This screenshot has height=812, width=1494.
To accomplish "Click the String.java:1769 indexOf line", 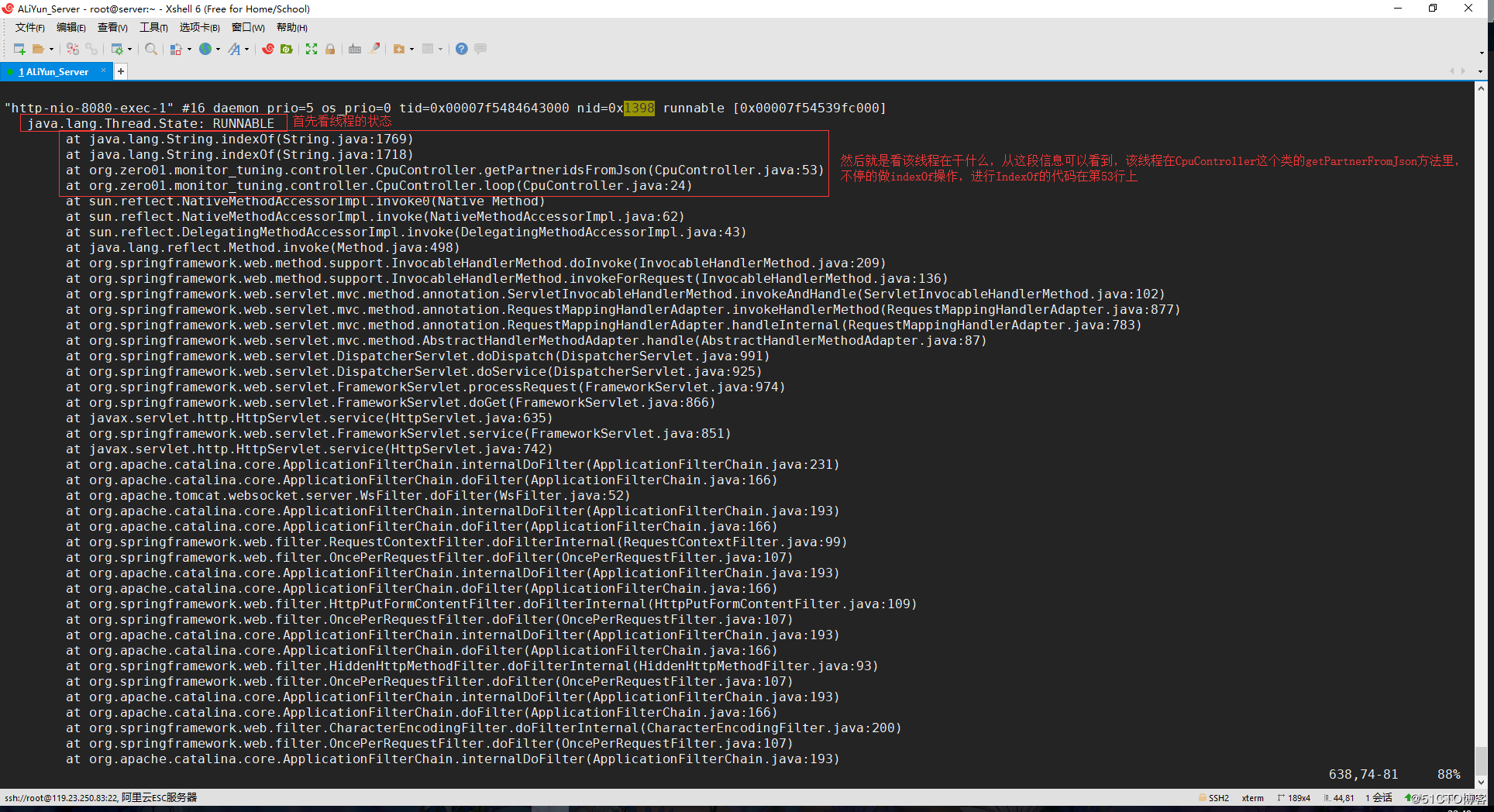I will coord(239,139).
